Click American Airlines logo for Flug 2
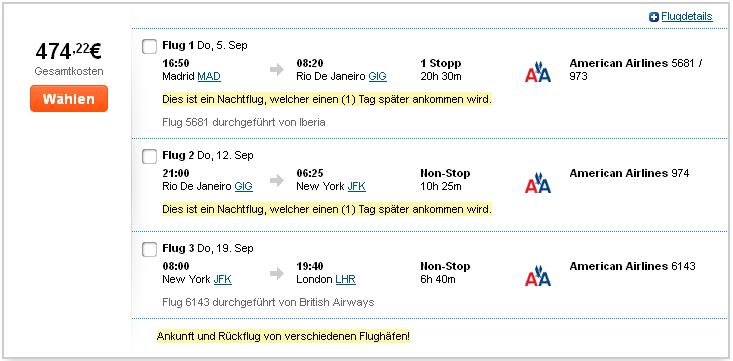This screenshot has width=733, height=361. pos(538,183)
